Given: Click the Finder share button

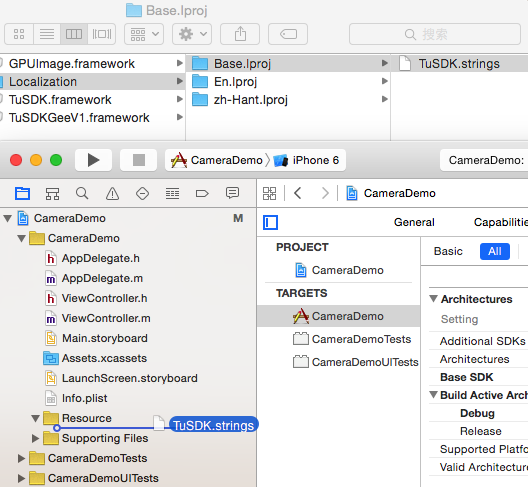Looking at the screenshot, I should pyautogui.click(x=240, y=34).
